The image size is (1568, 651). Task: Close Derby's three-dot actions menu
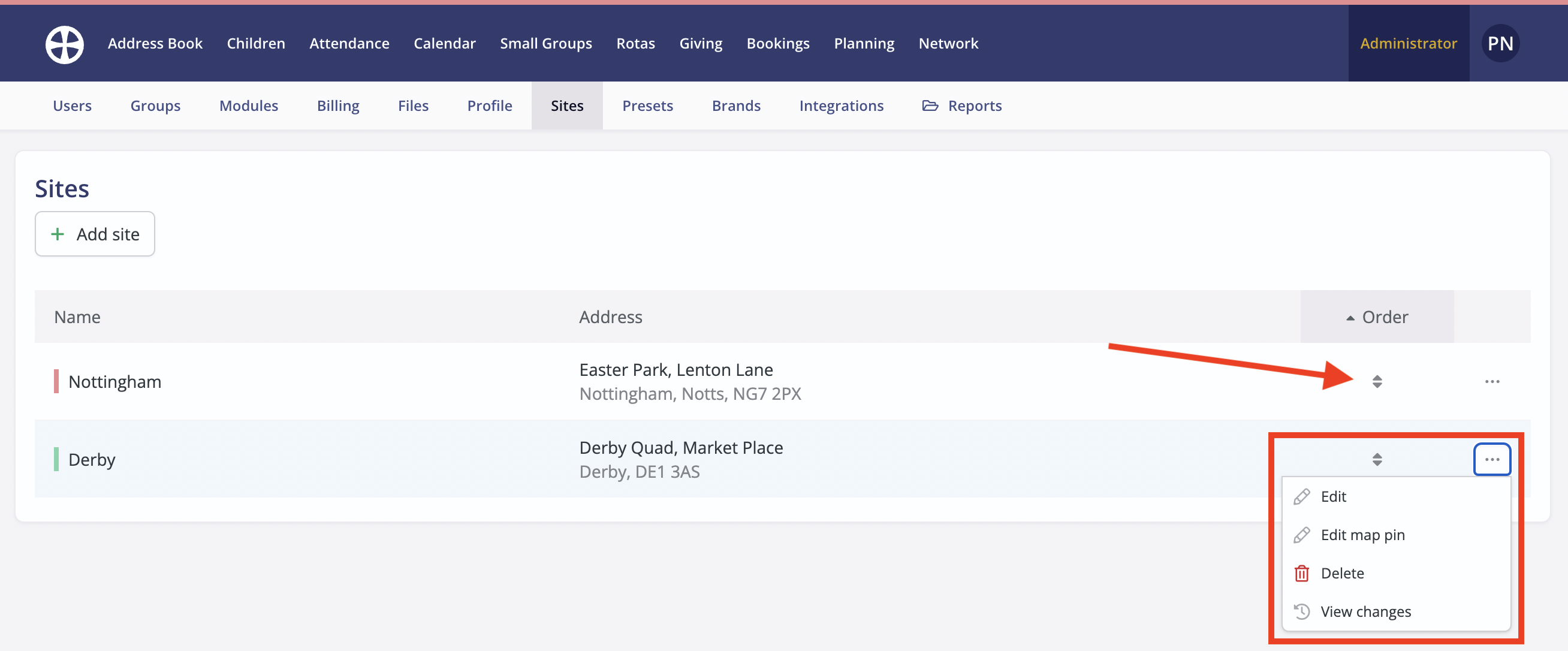(1491, 459)
